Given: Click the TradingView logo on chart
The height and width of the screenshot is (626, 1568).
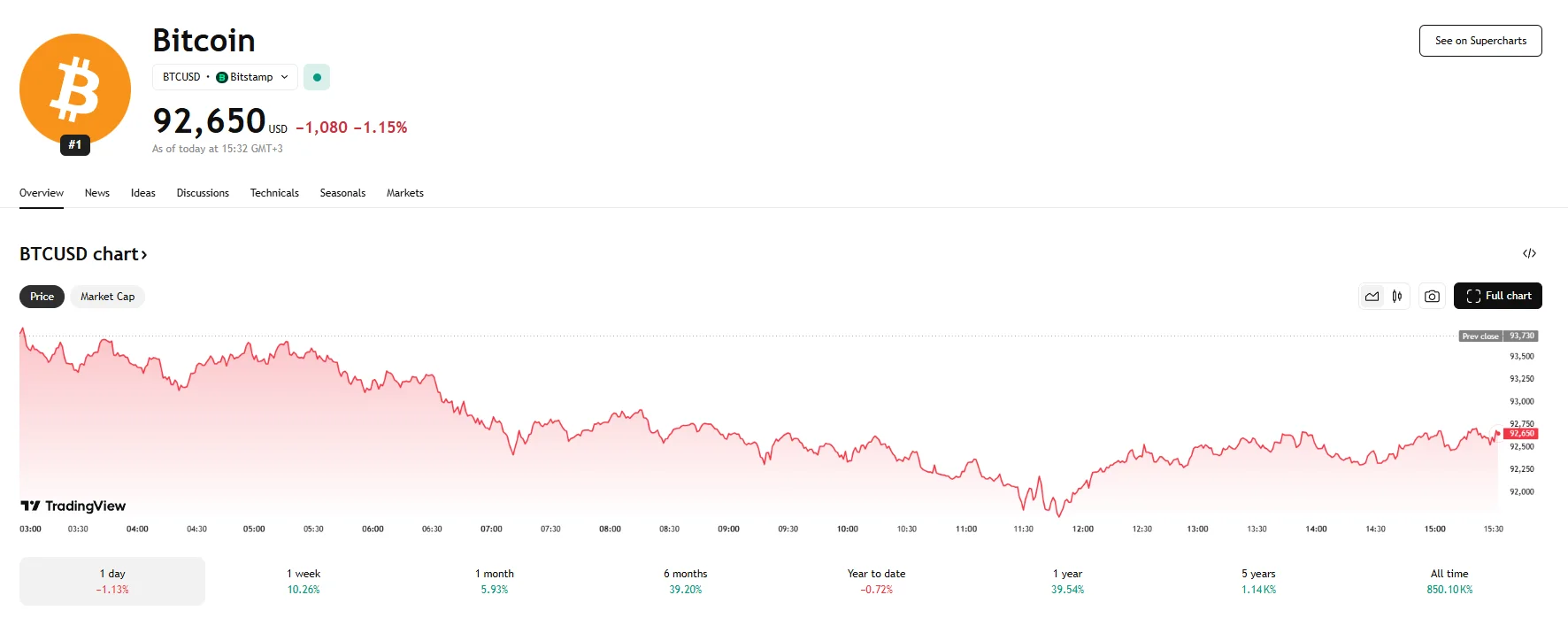Looking at the screenshot, I should 73,506.
